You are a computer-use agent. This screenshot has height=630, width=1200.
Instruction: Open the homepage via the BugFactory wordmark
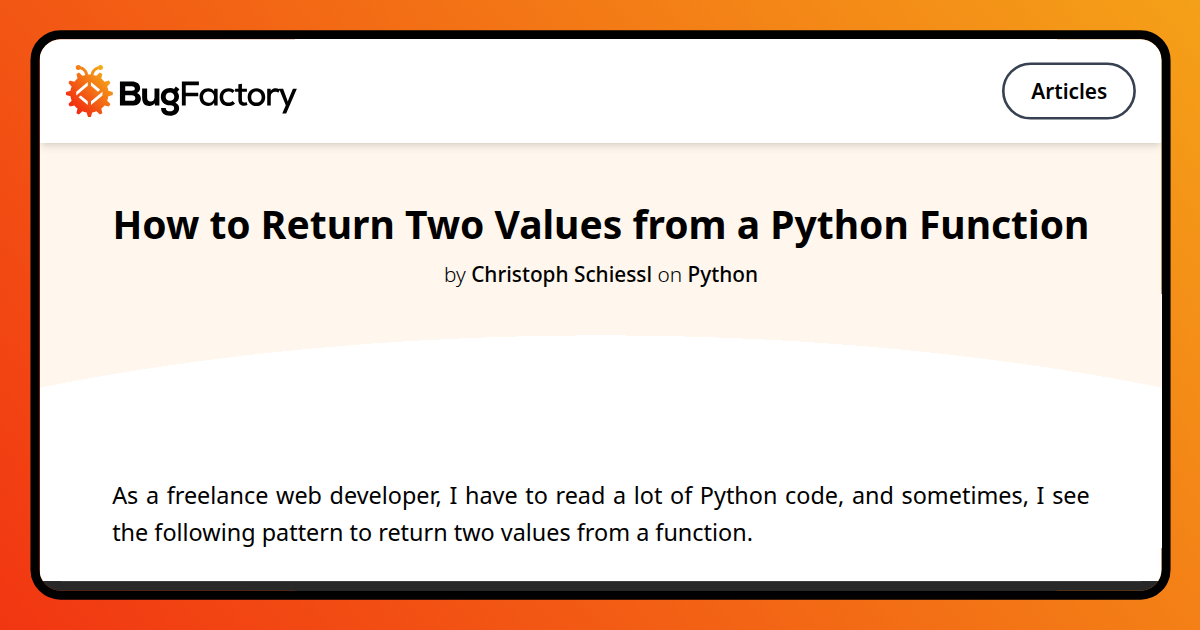[209, 92]
